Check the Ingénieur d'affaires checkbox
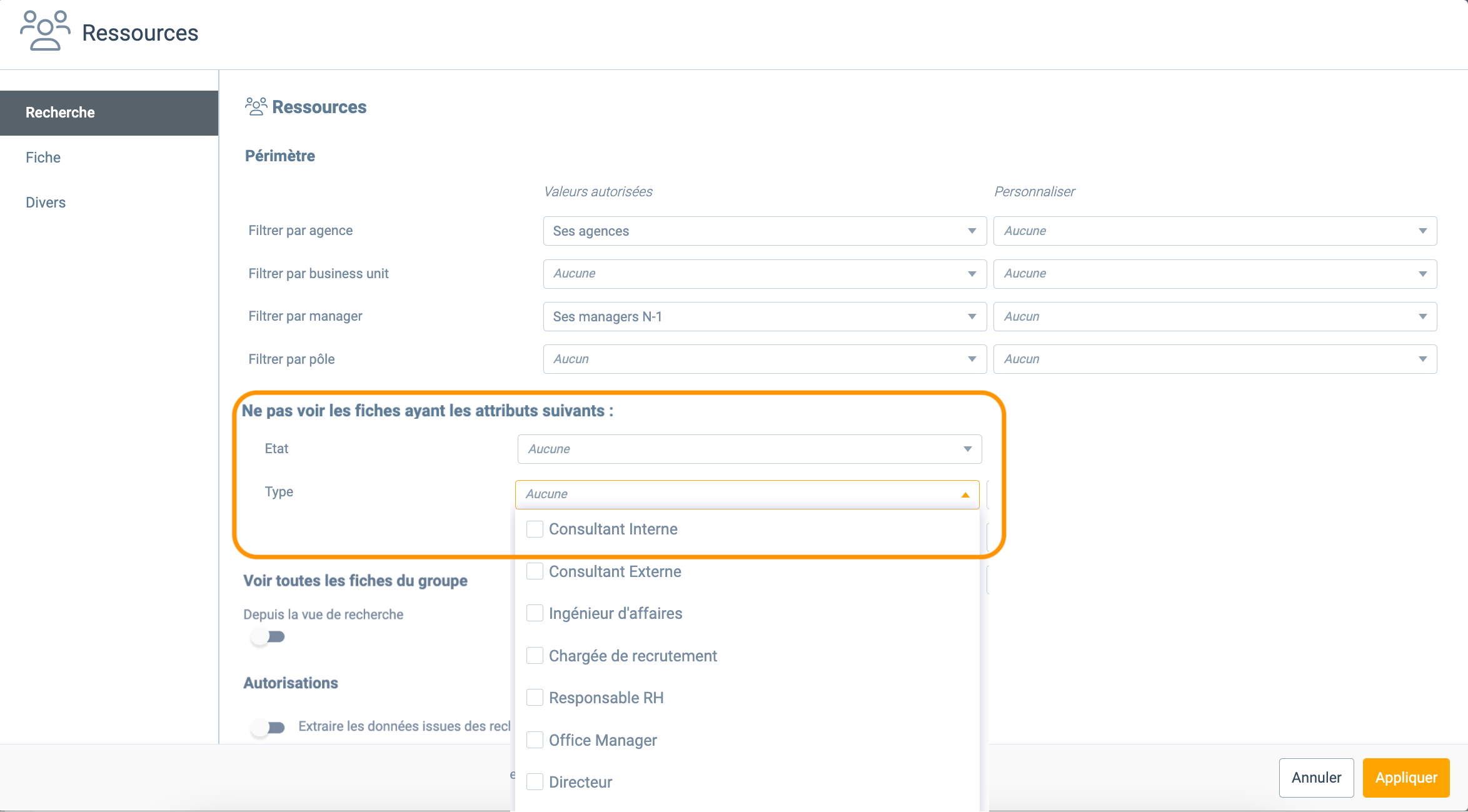The height and width of the screenshot is (812, 1468). coord(535,613)
